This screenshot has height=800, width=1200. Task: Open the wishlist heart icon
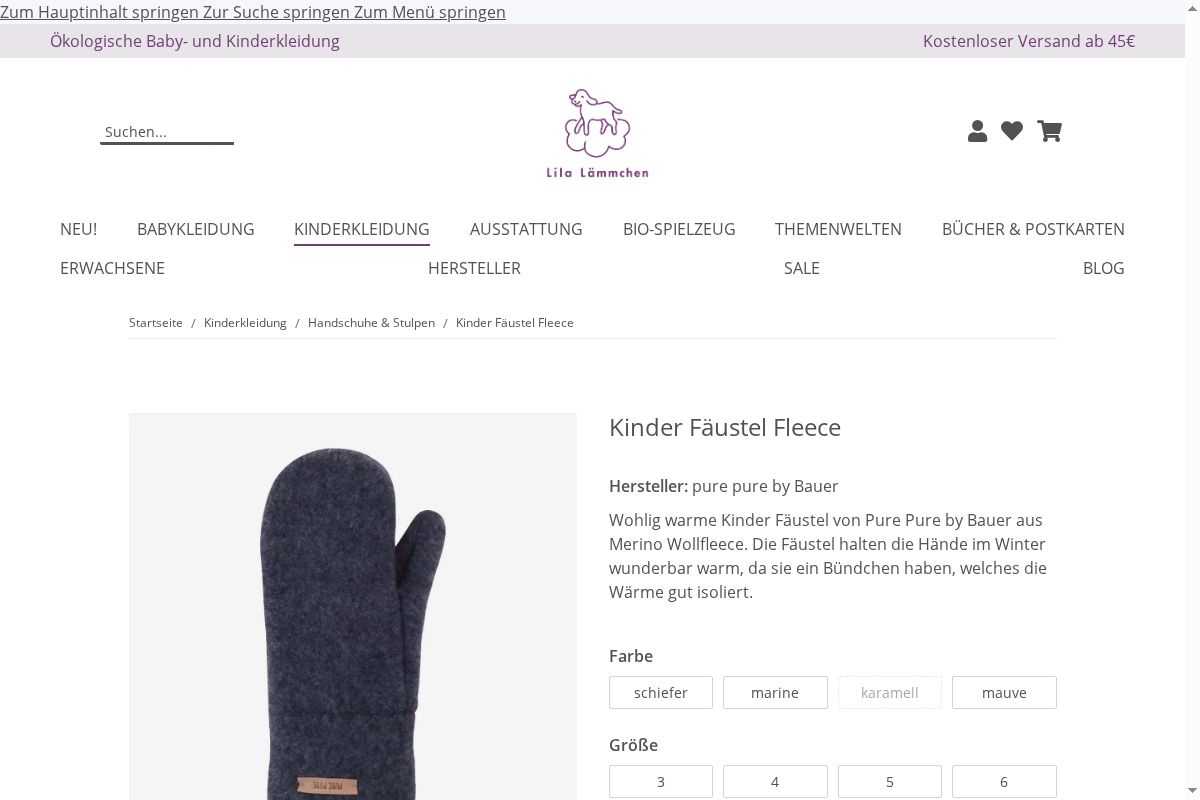(1012, 131)
